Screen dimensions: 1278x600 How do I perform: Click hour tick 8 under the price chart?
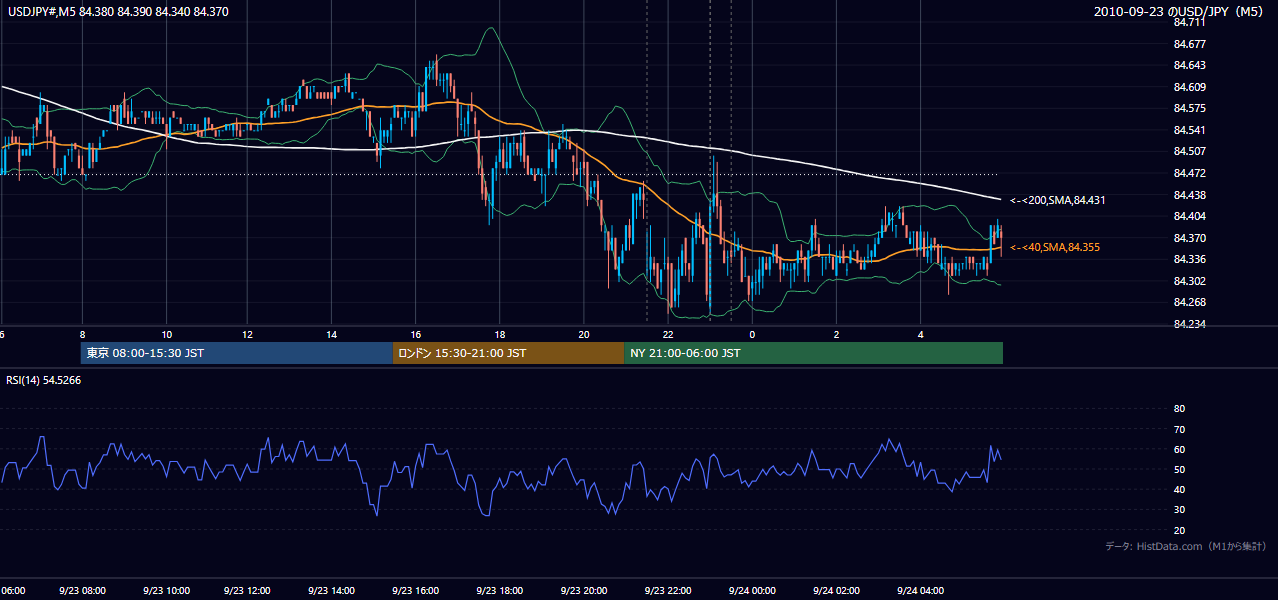pyautogui.click(x=82, y=334)
